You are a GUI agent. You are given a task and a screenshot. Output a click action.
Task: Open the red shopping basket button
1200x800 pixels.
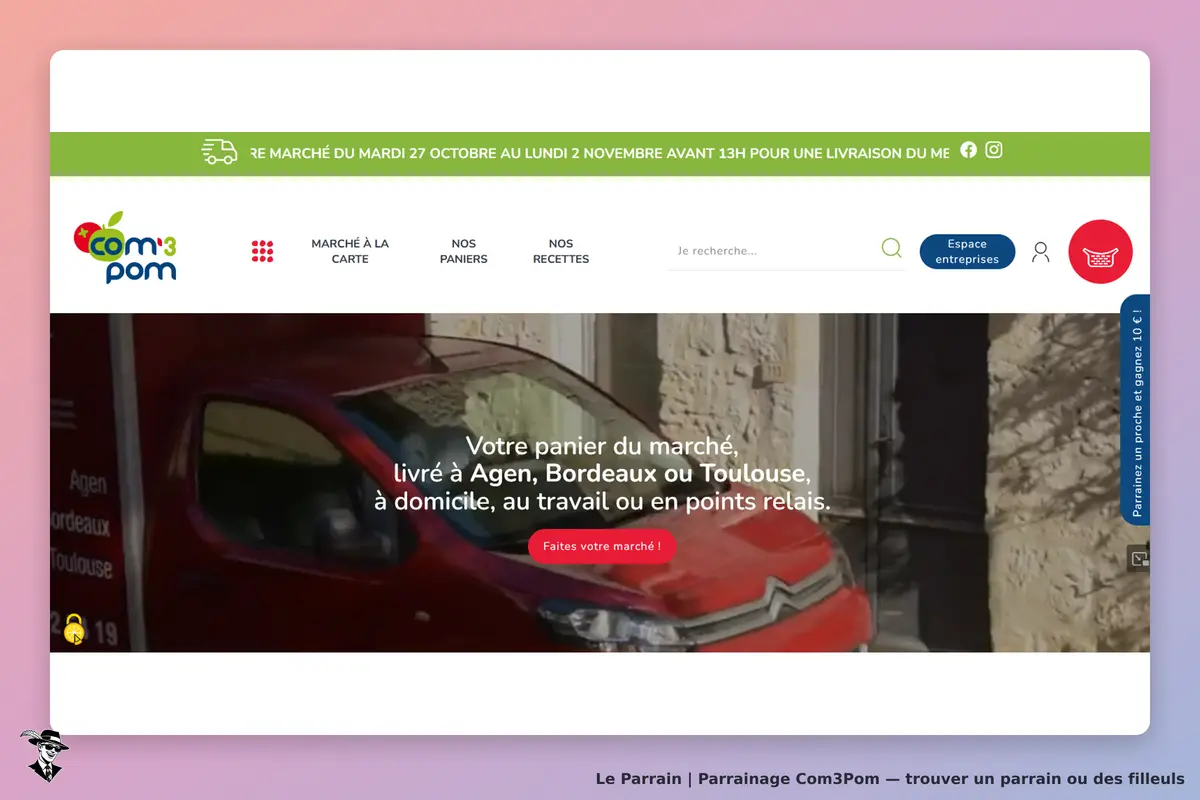pyautogui.click(x=1100, y=251)
